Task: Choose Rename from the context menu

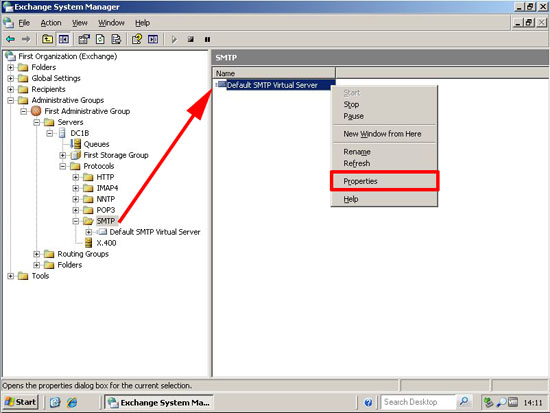Action: 384,152
